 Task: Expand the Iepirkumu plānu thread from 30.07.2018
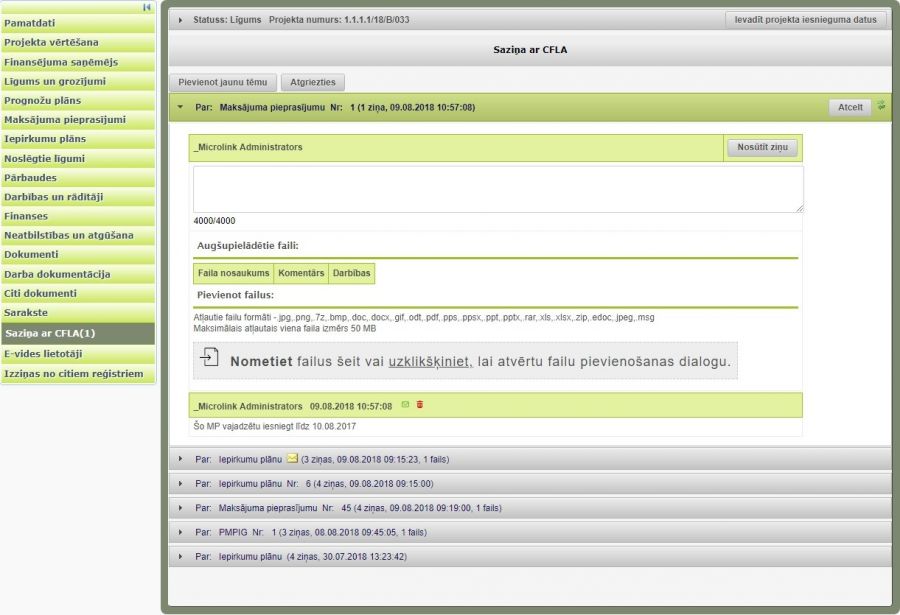(x=180, y=557)
